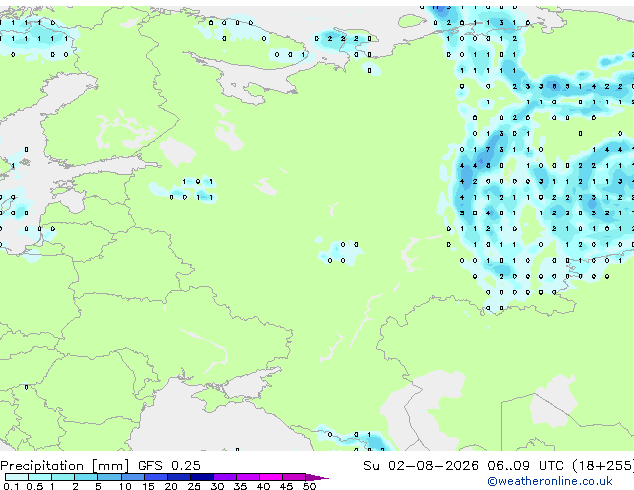Viewport: 634px width, 490px height.
Task: Click the 10–15 mm legend color box
Action: point(133,477)
